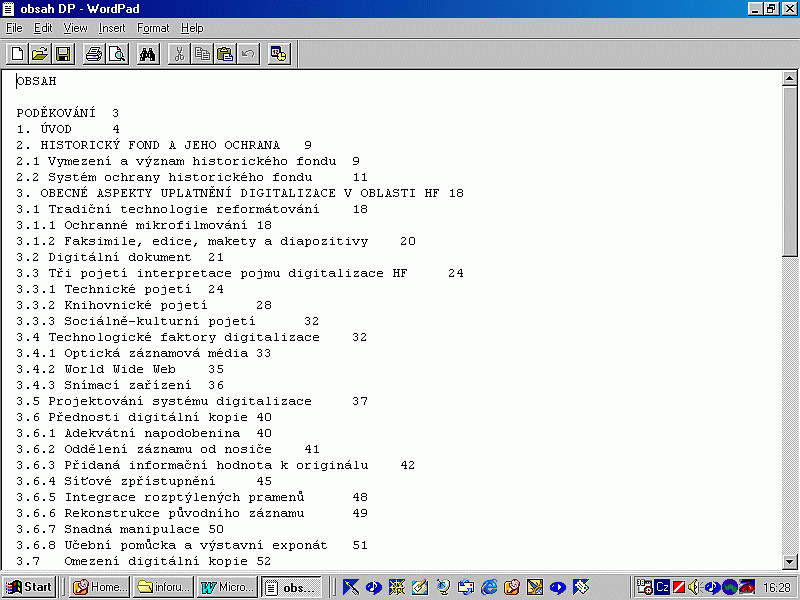Click '3.4.1 Optická záznamová média 33'
This screenshot has width=800, height=600.
pos(144,353)
